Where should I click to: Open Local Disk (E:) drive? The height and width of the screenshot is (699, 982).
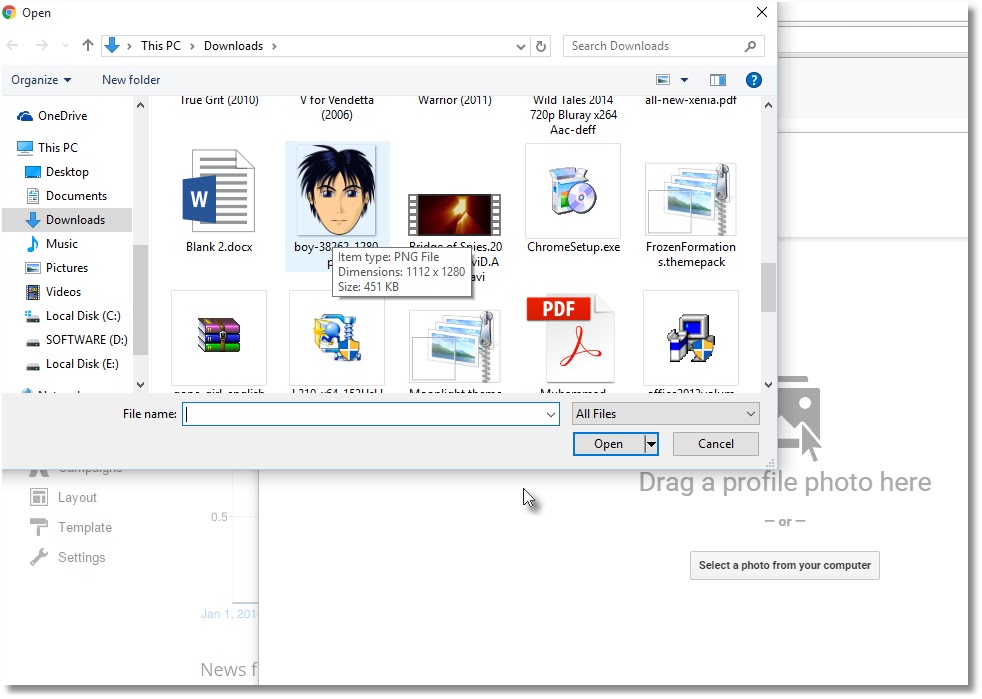pos(81,364)
